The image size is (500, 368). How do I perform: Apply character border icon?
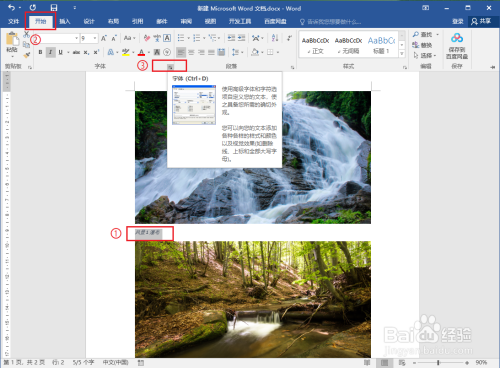tap(167, 38)
